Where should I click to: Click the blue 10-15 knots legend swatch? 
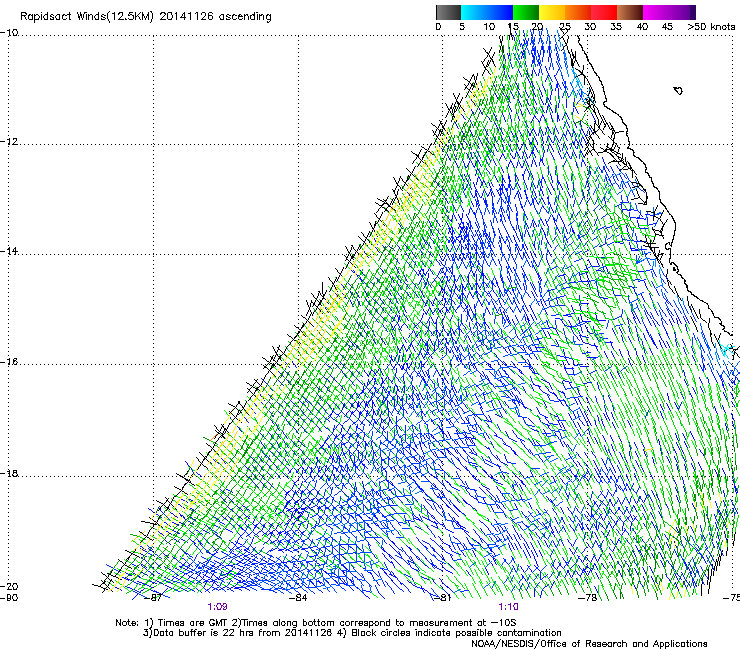click(500, 12)
